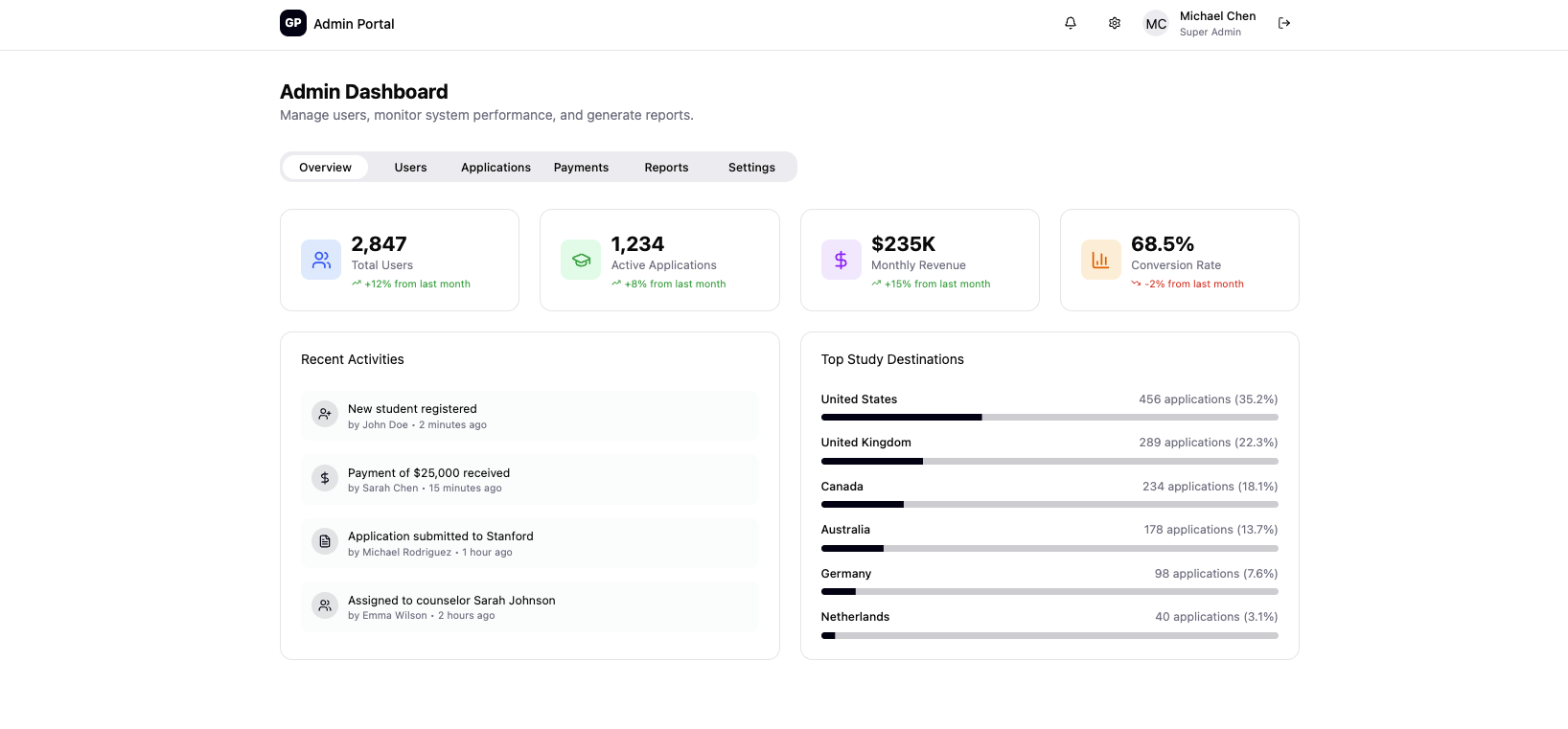This screenshot has height=729, width=1568.
Task: Click the Monthly Revenue dollar icon
Action: [x=841, y=260]
